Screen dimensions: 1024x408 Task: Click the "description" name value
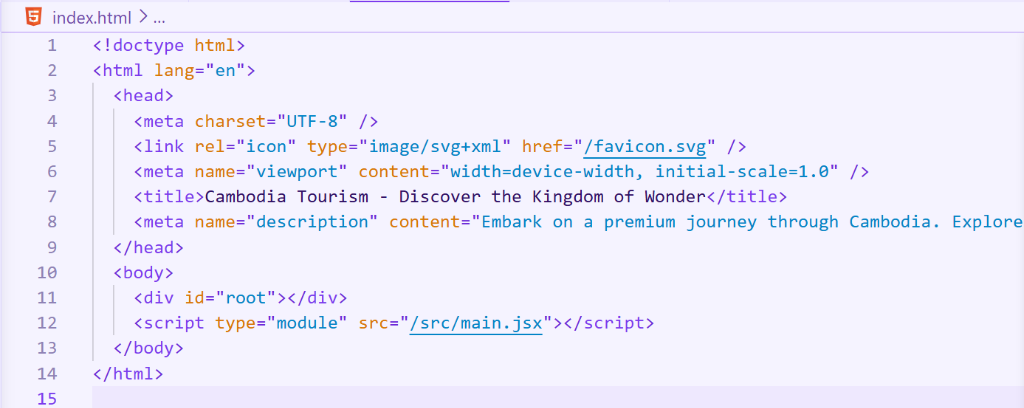pyautogui.click(x=313, y=222)
